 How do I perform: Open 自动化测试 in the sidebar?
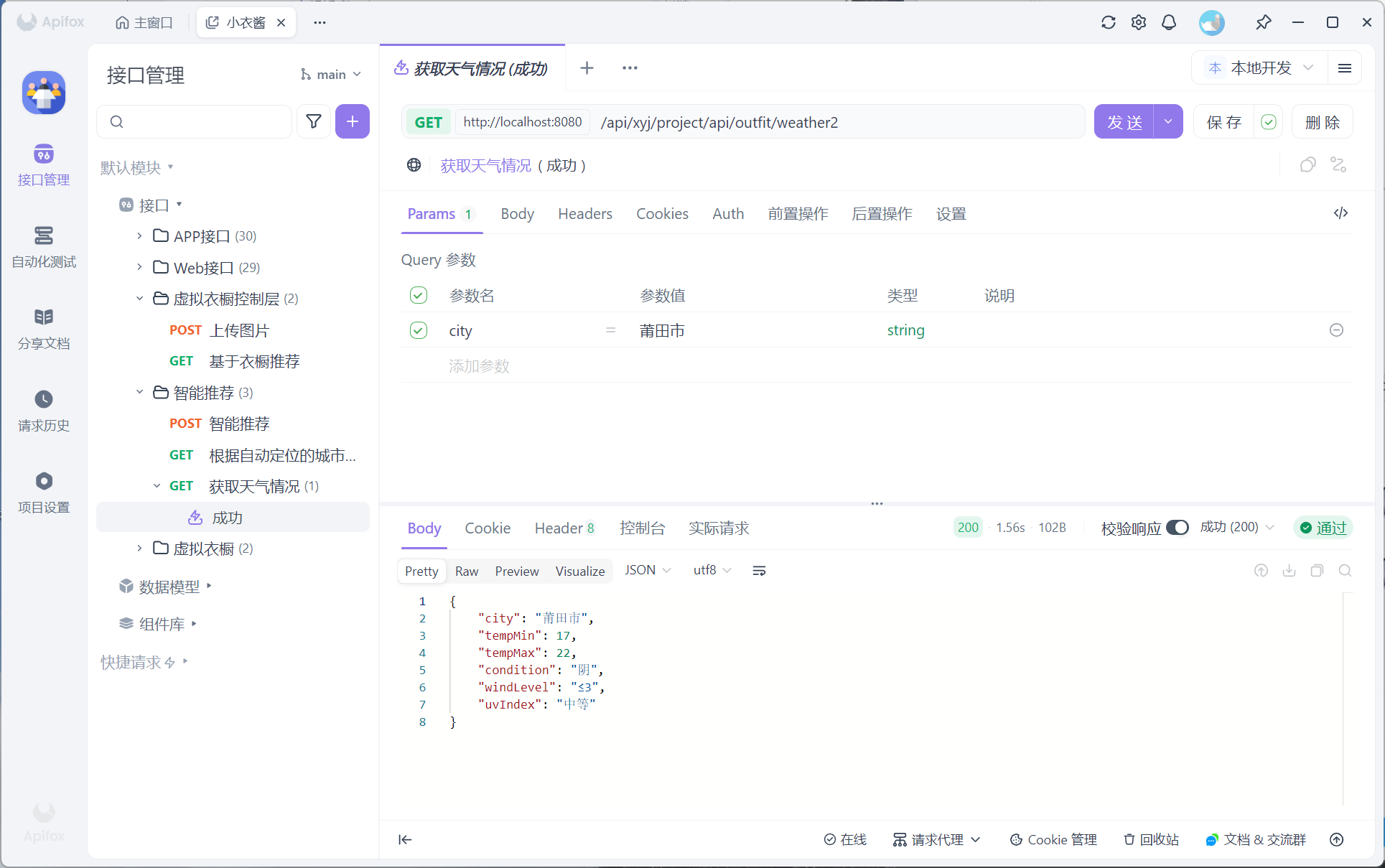tap(43, 246)
